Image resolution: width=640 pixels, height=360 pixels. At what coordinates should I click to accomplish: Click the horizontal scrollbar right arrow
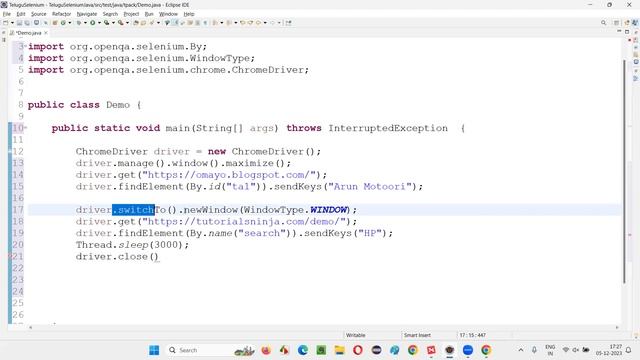[x=617, y=327]
